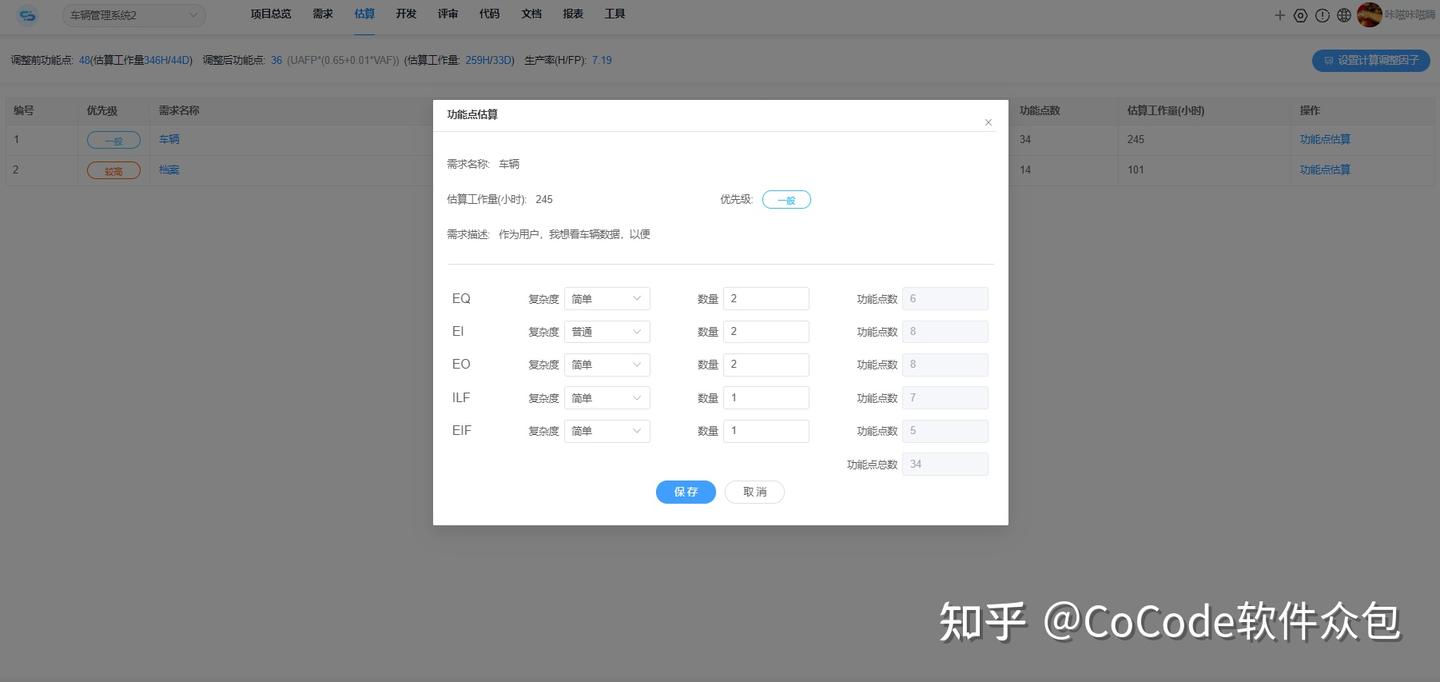The width and height of the screenshot is (1440, 682).
Task: Switch to the 报表 tab
Action: click(572, 13)
